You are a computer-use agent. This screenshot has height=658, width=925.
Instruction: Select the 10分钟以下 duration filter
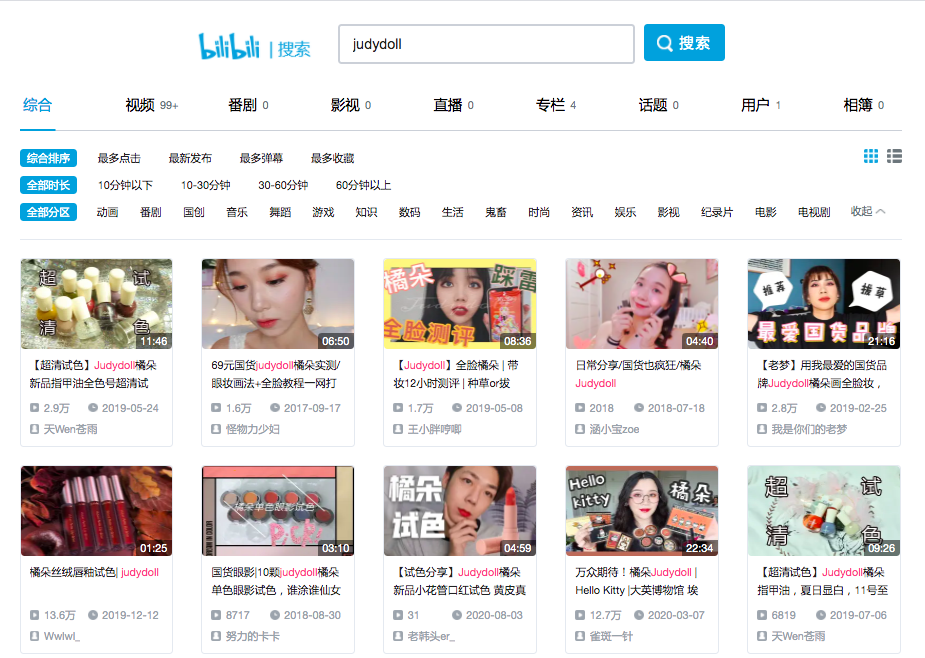click(x=125, y=184)
